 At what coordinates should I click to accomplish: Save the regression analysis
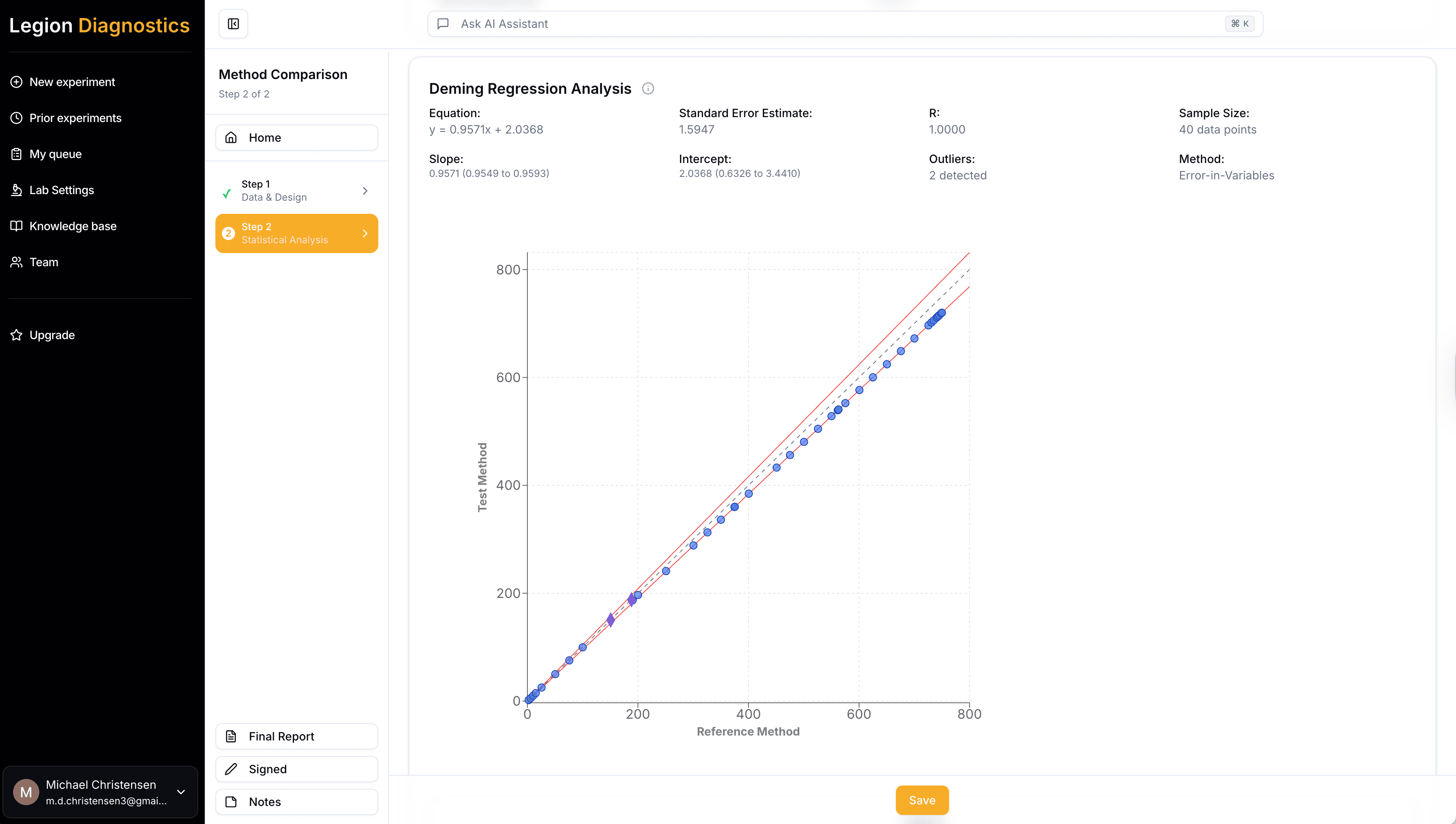coord(921,800)
